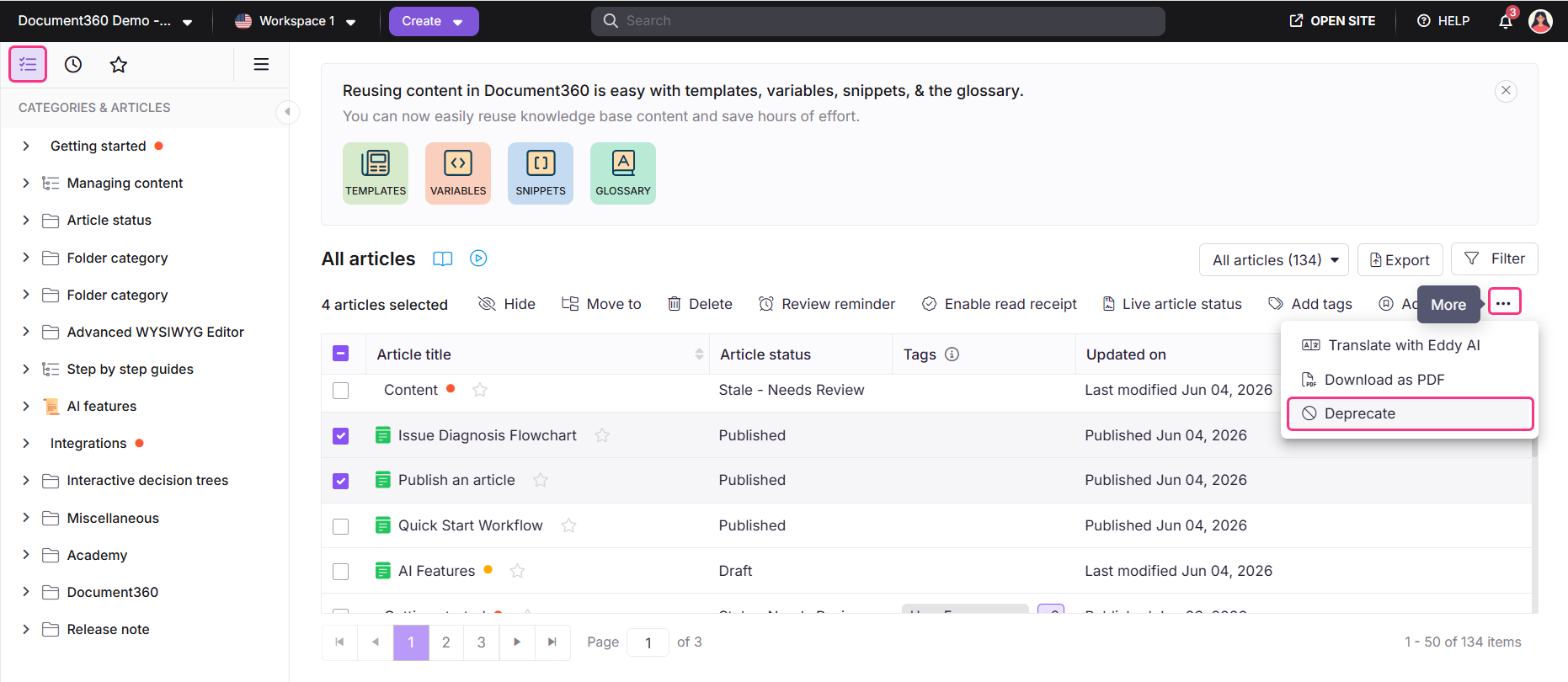Select Download as PDF
The height and width of the screenshot is (682, 1568).
click(1410, 380)
